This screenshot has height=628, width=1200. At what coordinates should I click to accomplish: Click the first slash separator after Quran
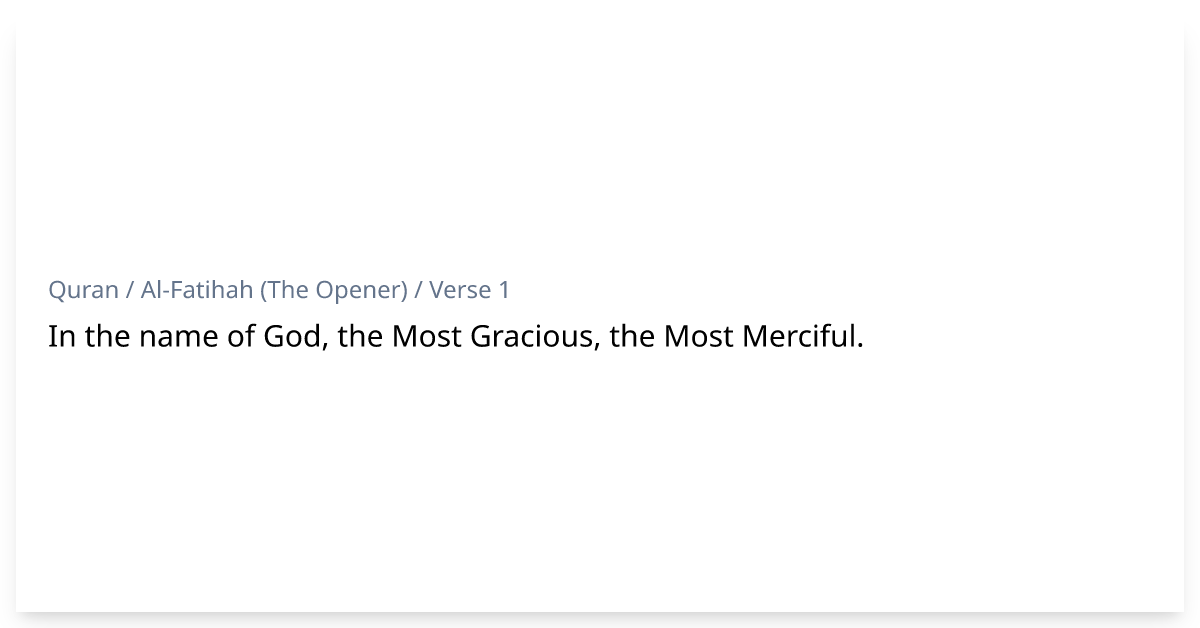[130, 290]
